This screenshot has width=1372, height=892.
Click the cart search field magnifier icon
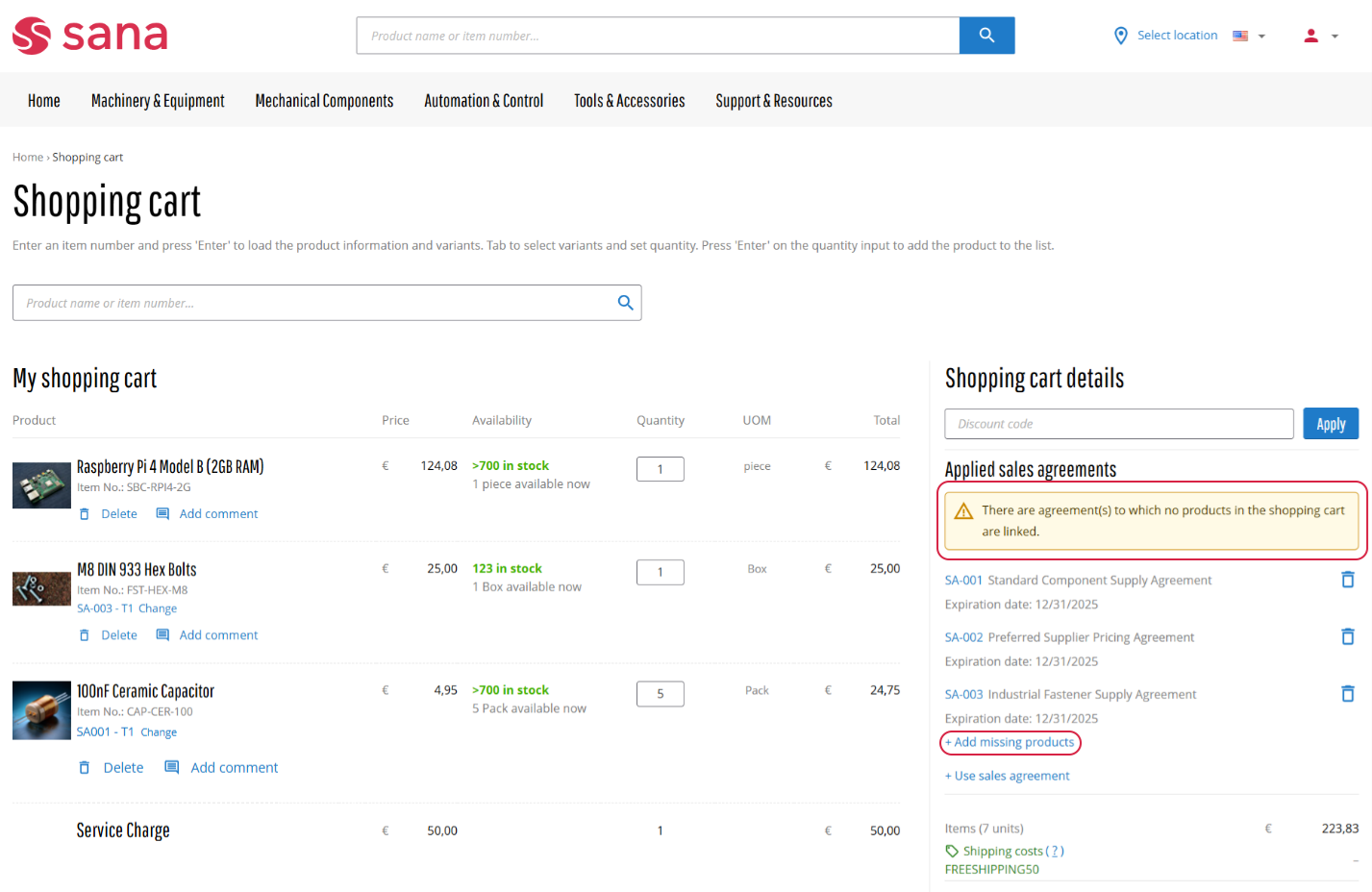[625, 303]
